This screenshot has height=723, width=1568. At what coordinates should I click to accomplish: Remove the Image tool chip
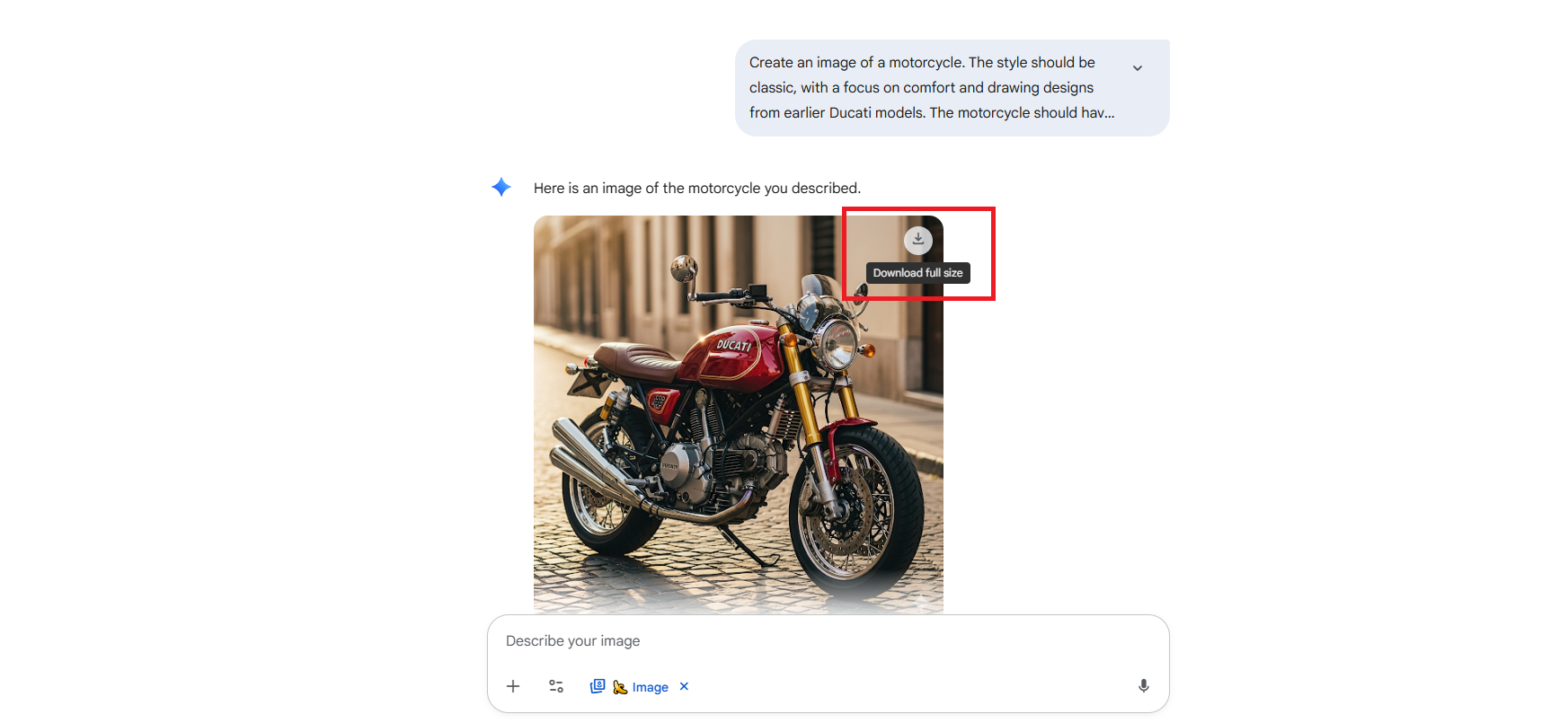coord(684,686)
